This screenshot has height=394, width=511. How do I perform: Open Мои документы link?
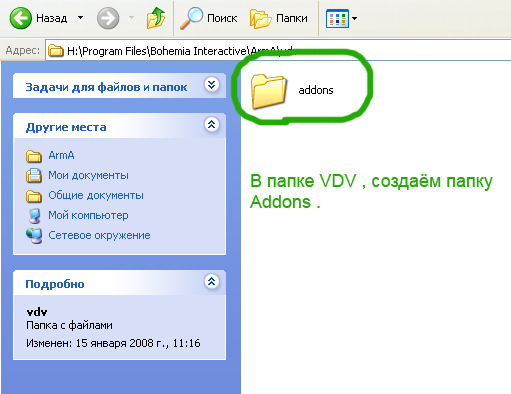[88, 175]
